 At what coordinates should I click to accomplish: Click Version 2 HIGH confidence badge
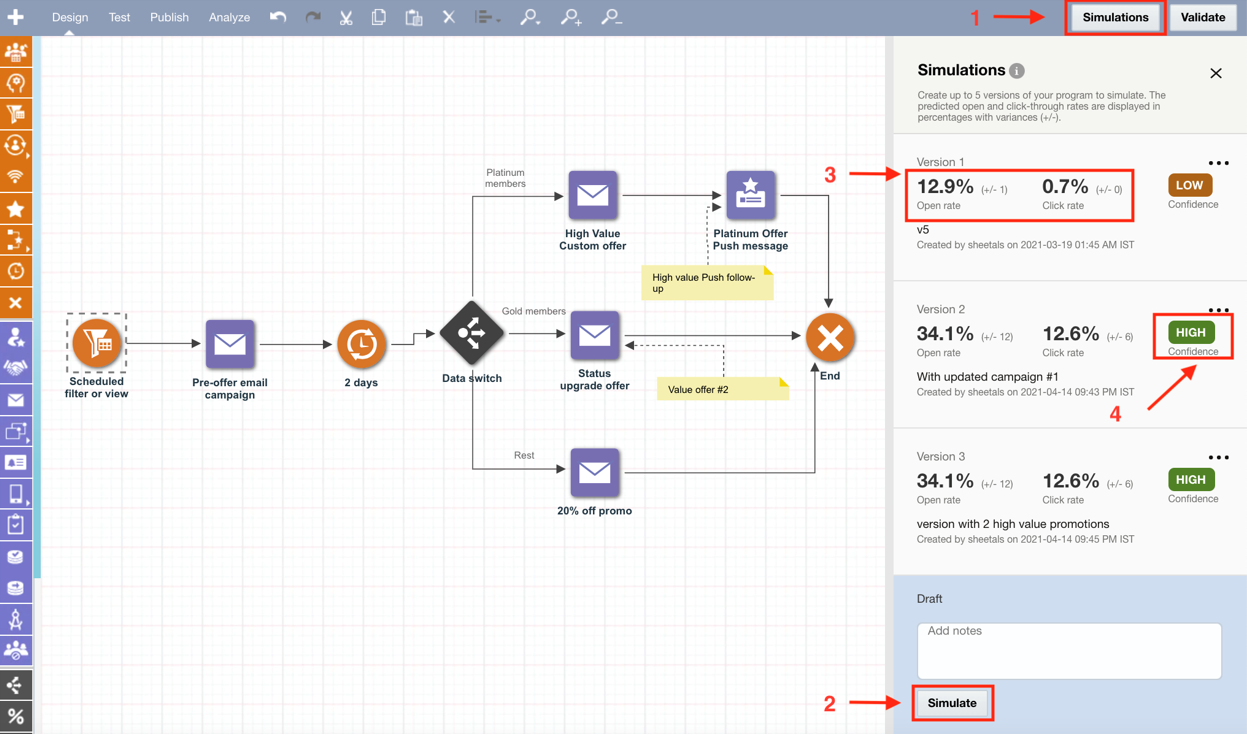[x=1190, y=332]
